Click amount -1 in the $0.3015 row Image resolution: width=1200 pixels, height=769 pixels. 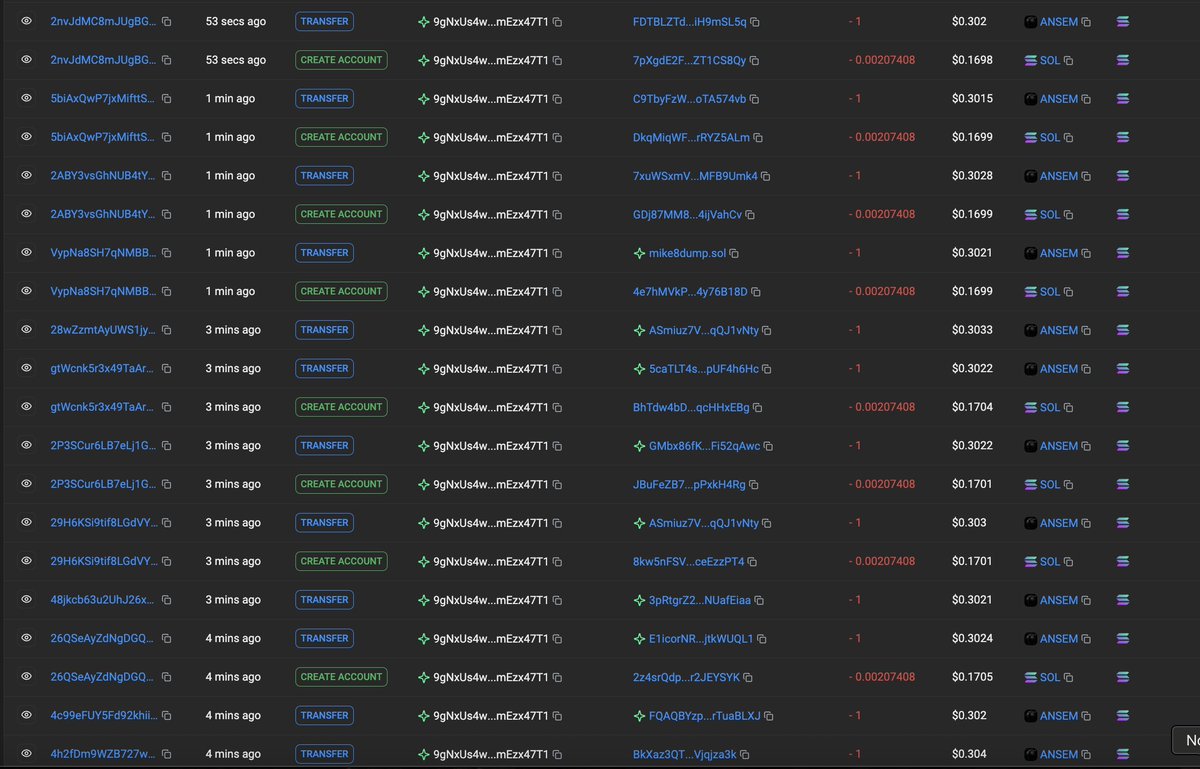pos(854,98)
